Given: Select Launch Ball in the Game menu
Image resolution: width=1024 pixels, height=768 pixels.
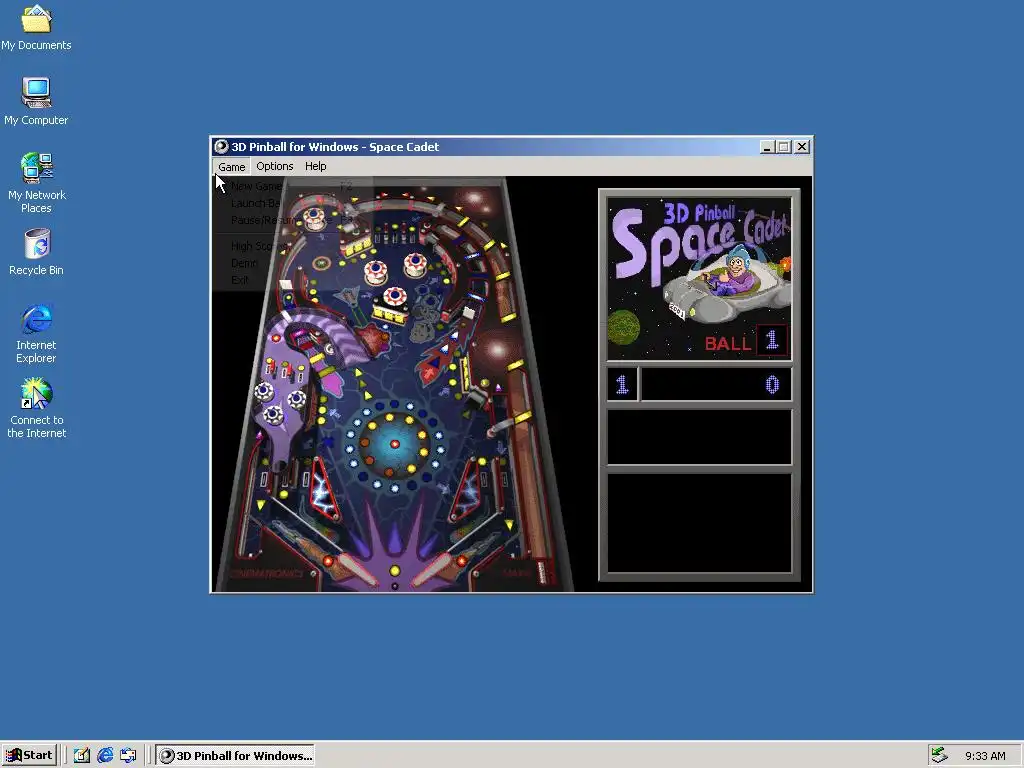Looking at the screenshot, I should (293, 203).
